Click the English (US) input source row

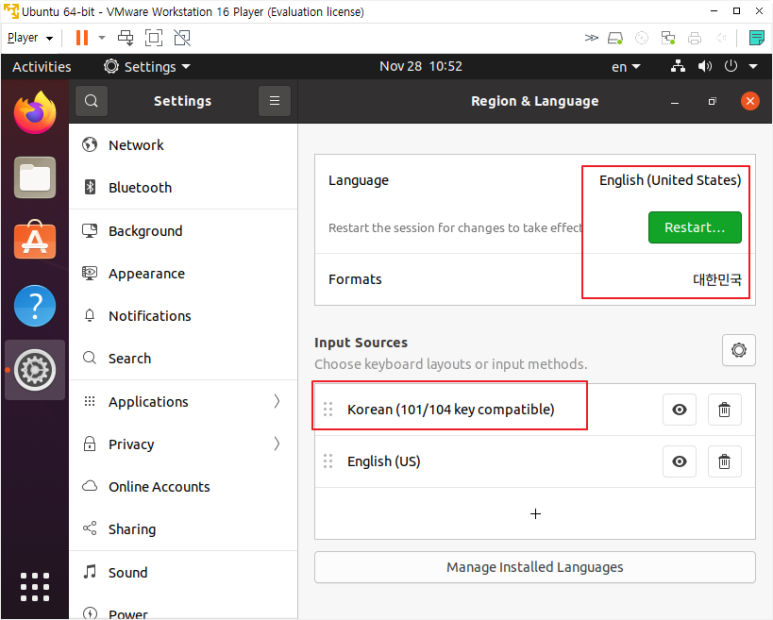(x=535, y=462)
